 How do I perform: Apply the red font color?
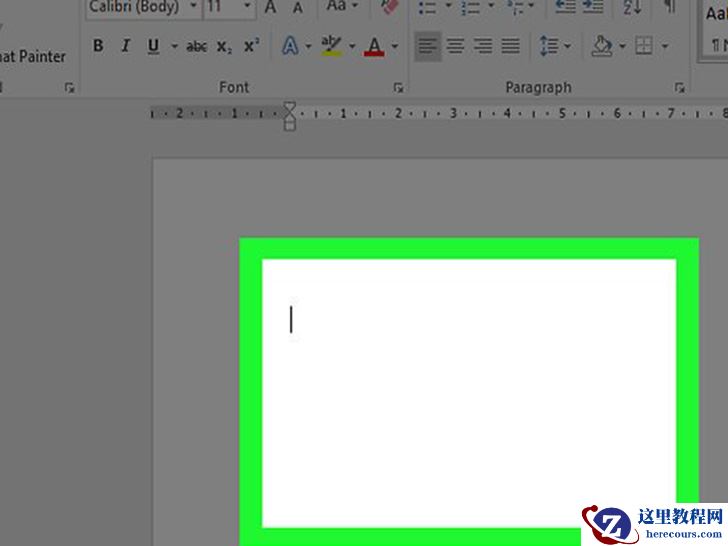click(x=374, y=46)
